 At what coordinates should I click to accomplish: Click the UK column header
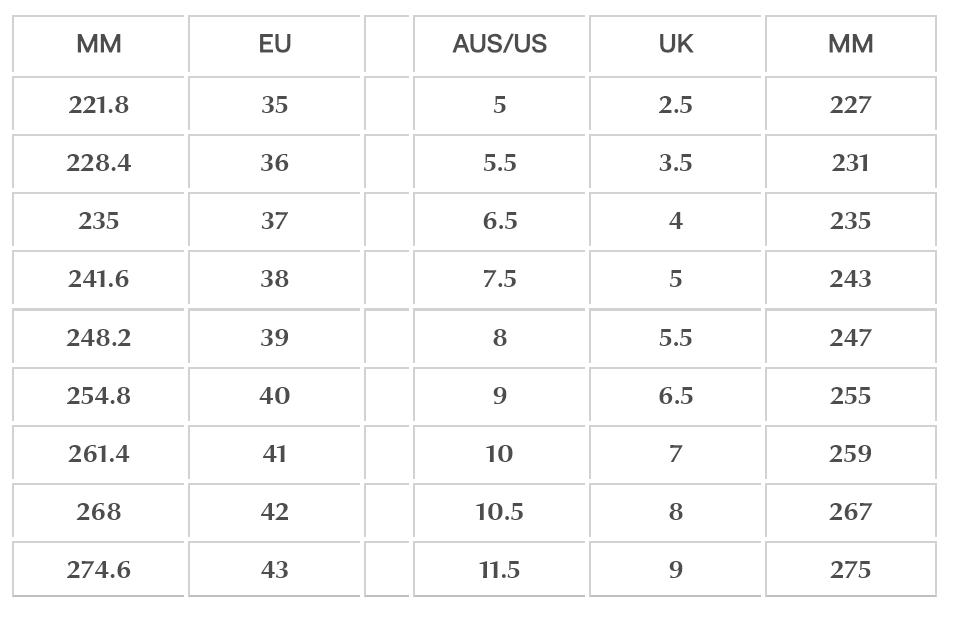click(675, 44)
